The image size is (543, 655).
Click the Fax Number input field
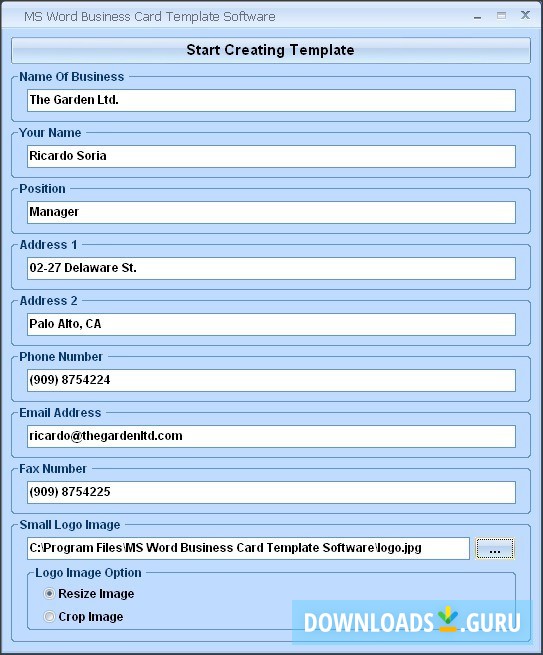271,492
